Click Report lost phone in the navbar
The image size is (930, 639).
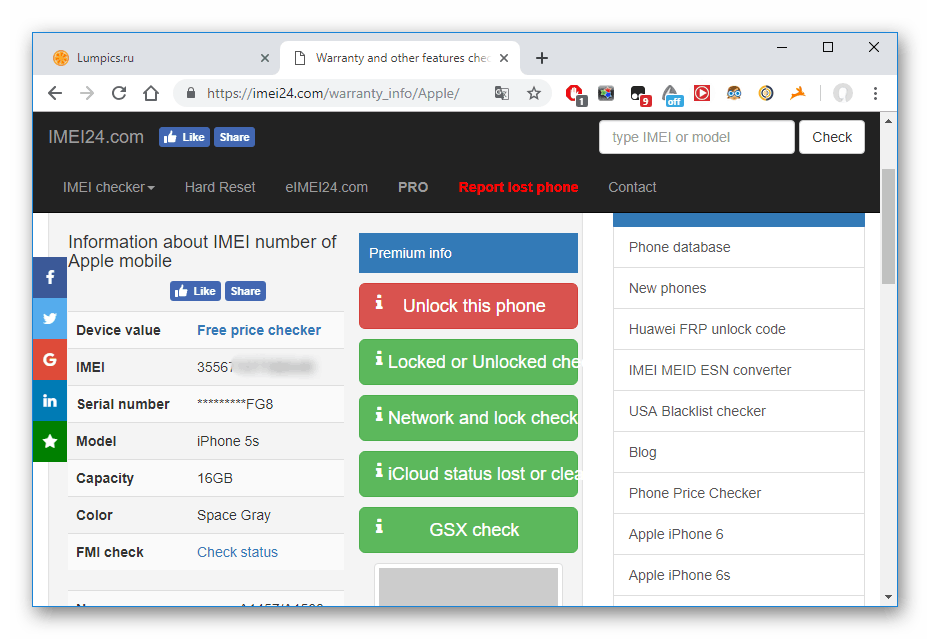(x=518, y=187)
